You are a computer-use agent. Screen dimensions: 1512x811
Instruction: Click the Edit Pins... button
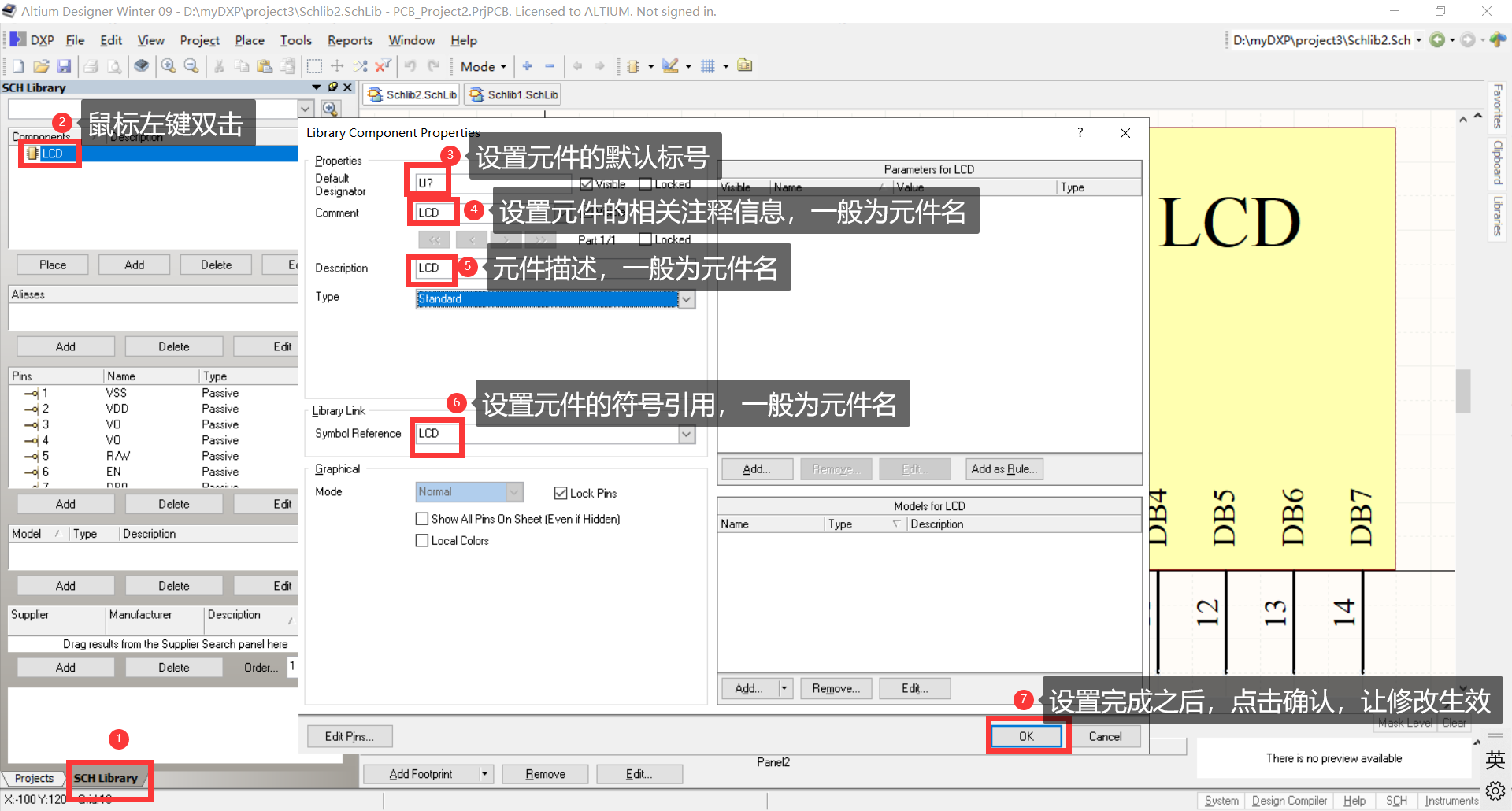350,736
